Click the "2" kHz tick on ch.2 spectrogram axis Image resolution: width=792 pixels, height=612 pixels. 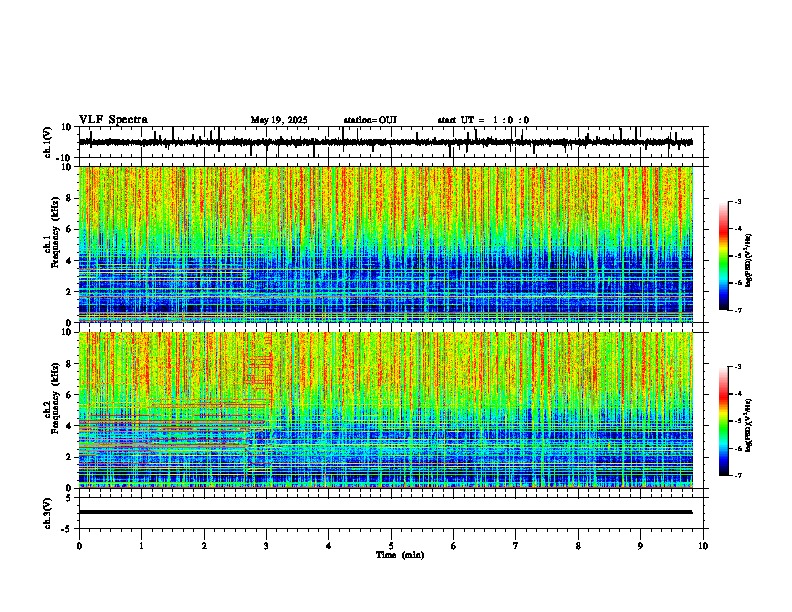click(x=70, y=457)
